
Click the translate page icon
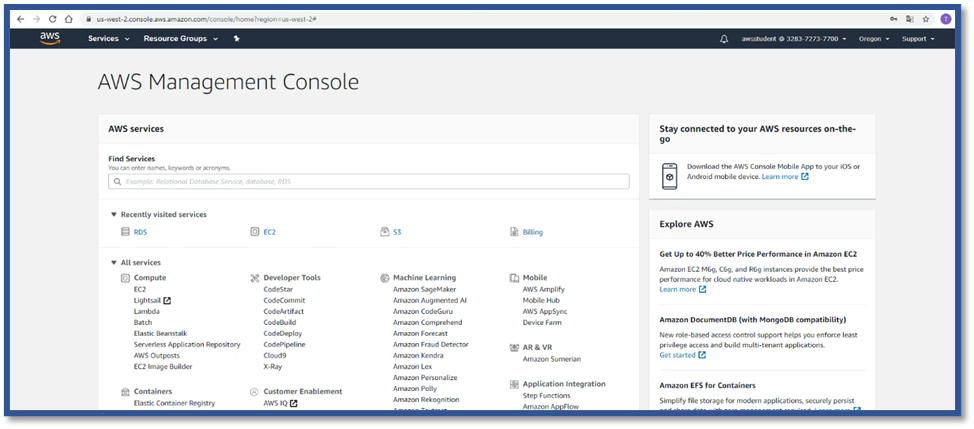[909, 19]
